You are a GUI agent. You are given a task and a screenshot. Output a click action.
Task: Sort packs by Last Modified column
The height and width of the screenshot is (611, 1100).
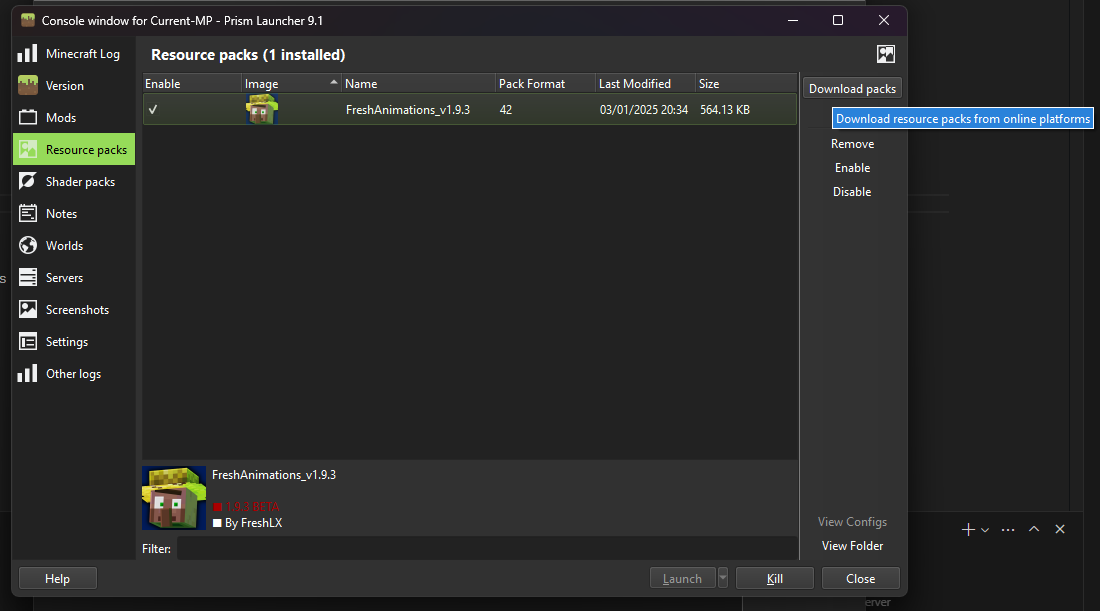tap(644, 84)
